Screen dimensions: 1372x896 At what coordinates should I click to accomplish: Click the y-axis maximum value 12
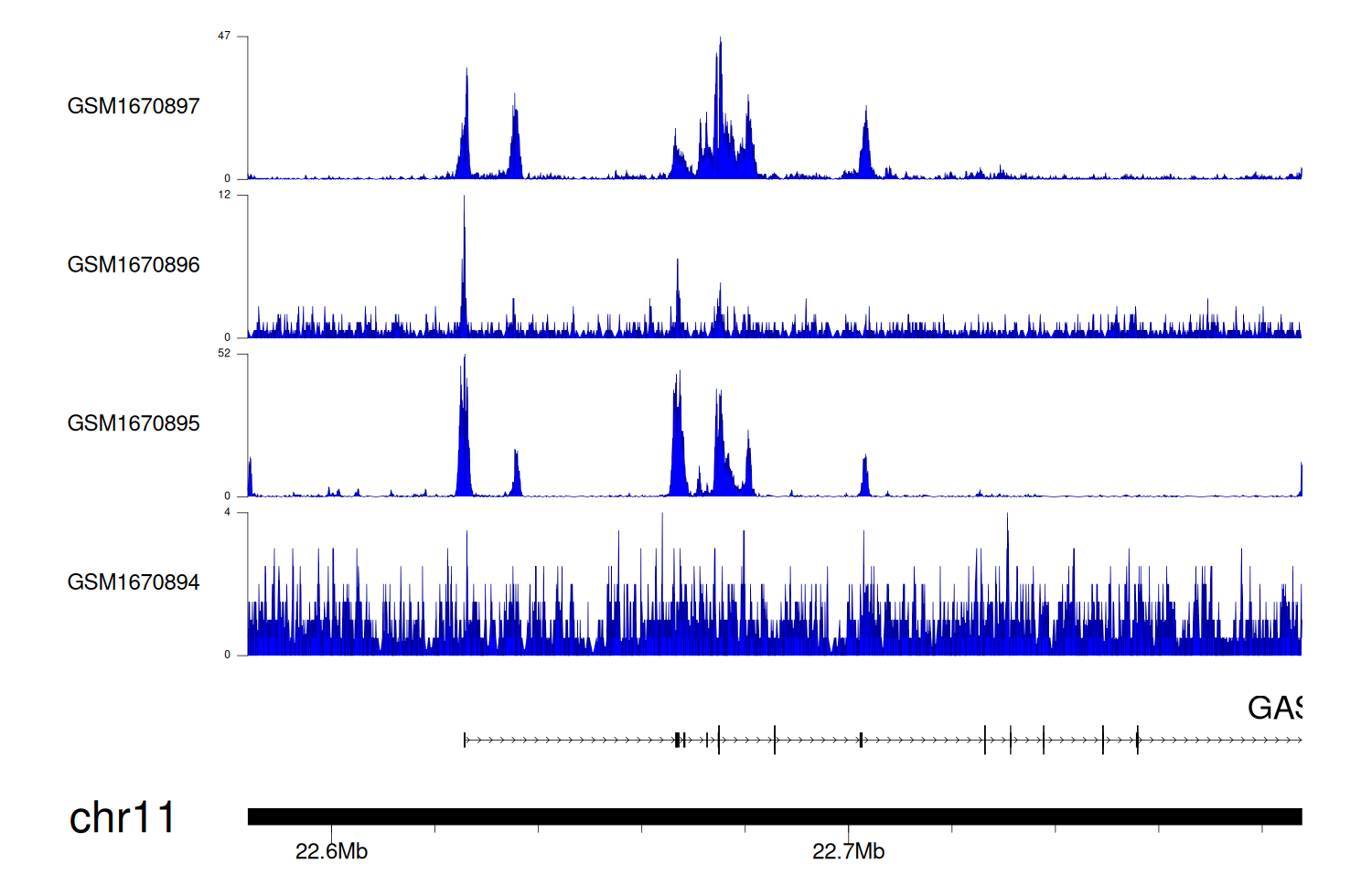point(224,195)
